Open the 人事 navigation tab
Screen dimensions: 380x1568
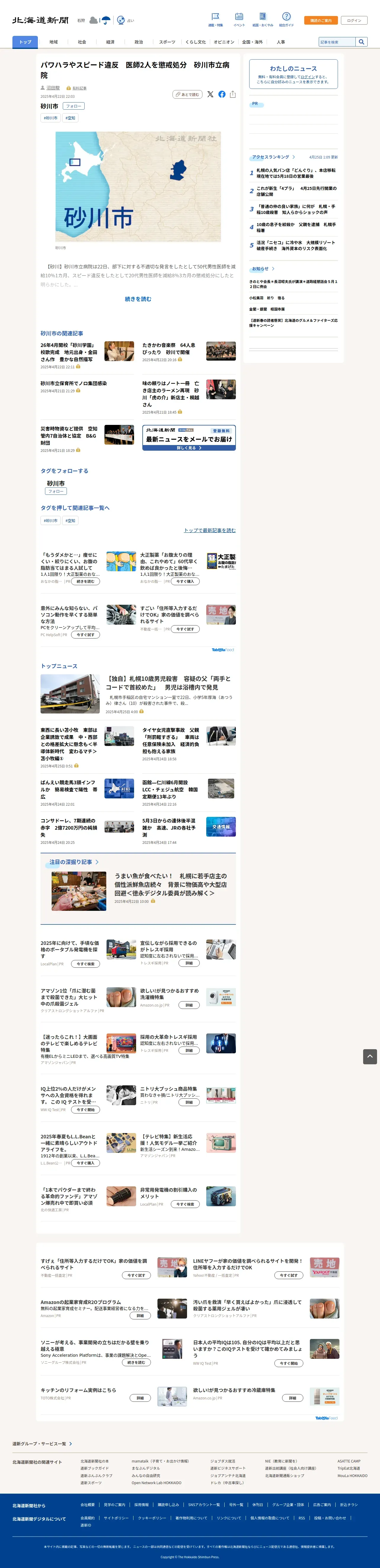[x=281, y=42]
